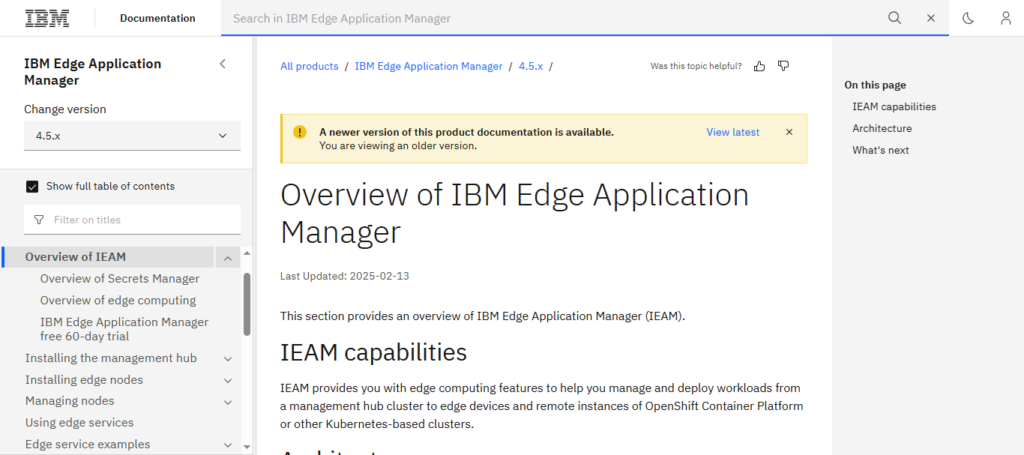Click Installing edge nodes text

(x=84, y=380)
